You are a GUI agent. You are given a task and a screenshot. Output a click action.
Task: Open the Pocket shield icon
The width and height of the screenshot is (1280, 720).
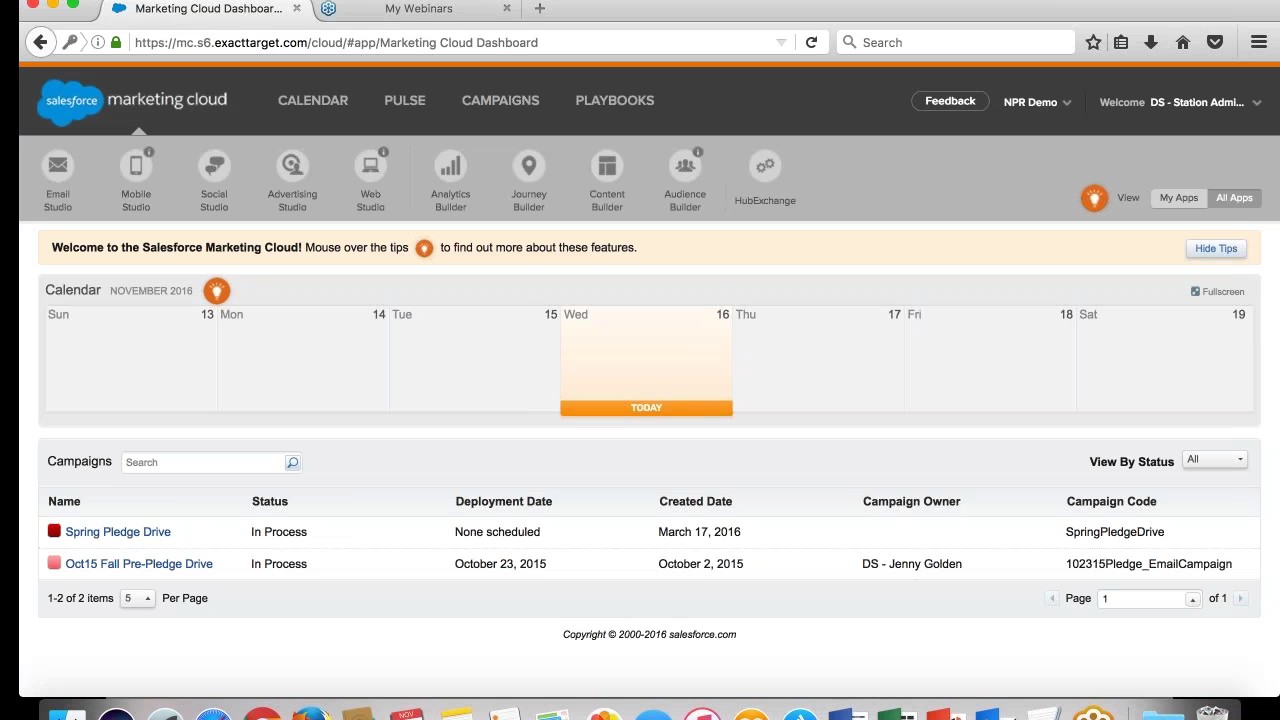pyautogui.click(x=1215, y=42)
